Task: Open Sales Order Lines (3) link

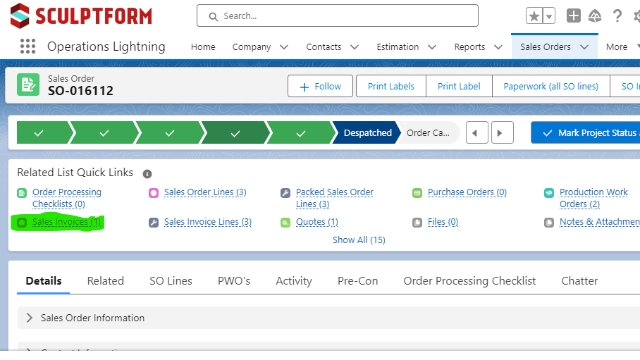Action: point(205,192)
